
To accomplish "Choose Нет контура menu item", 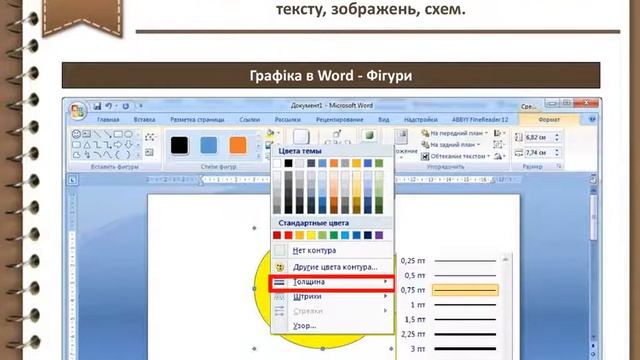I will (332, 250).
